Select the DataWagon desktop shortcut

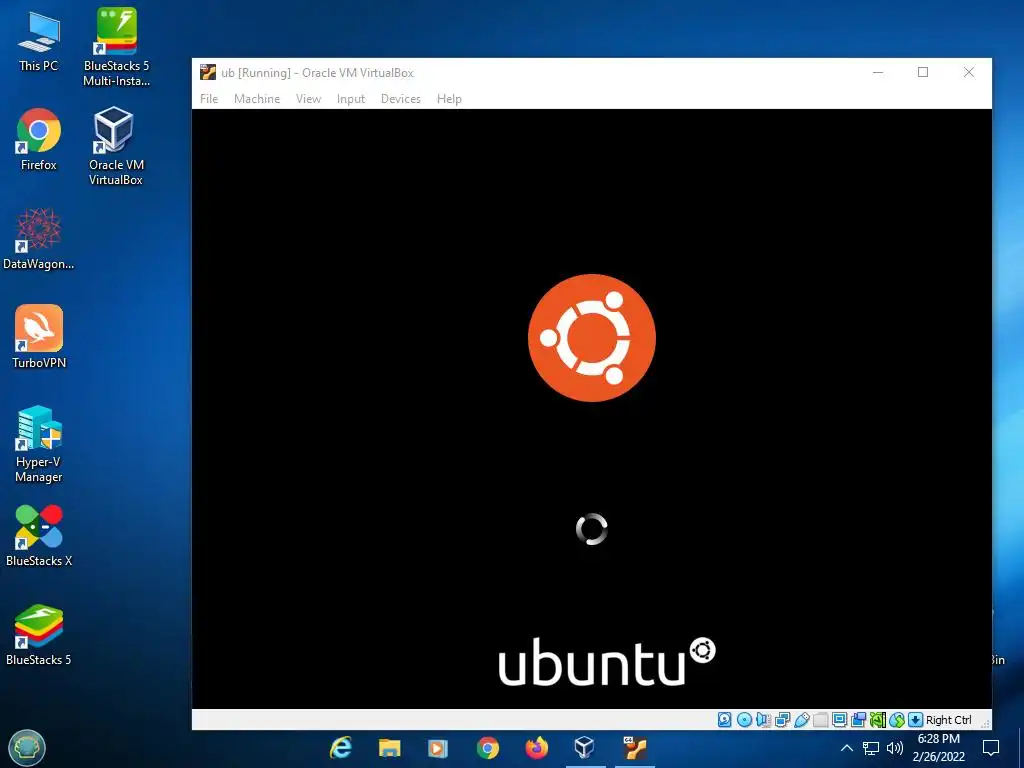click(x=39, y=238)
